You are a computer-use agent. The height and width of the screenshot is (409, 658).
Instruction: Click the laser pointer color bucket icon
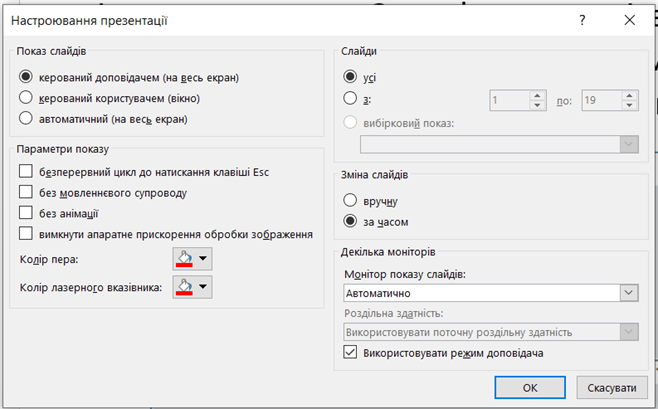coord(183,288)
